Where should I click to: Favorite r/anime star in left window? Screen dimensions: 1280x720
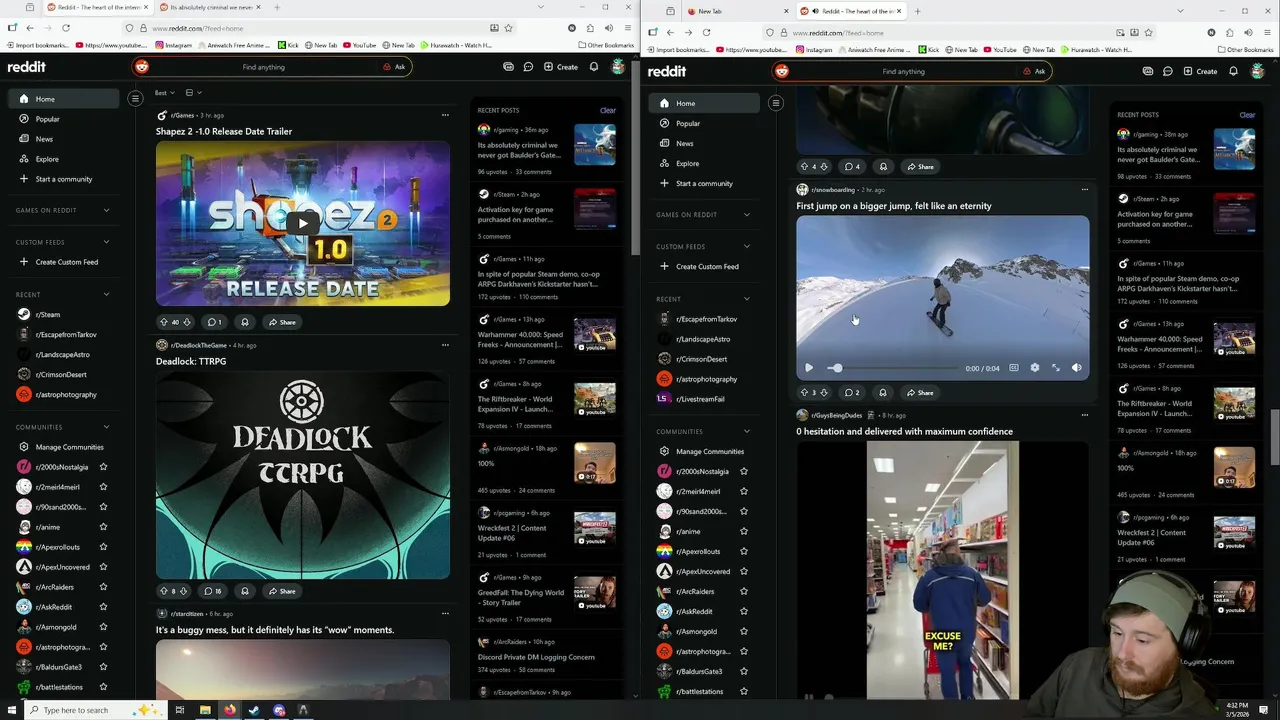[x=103, y=527]
